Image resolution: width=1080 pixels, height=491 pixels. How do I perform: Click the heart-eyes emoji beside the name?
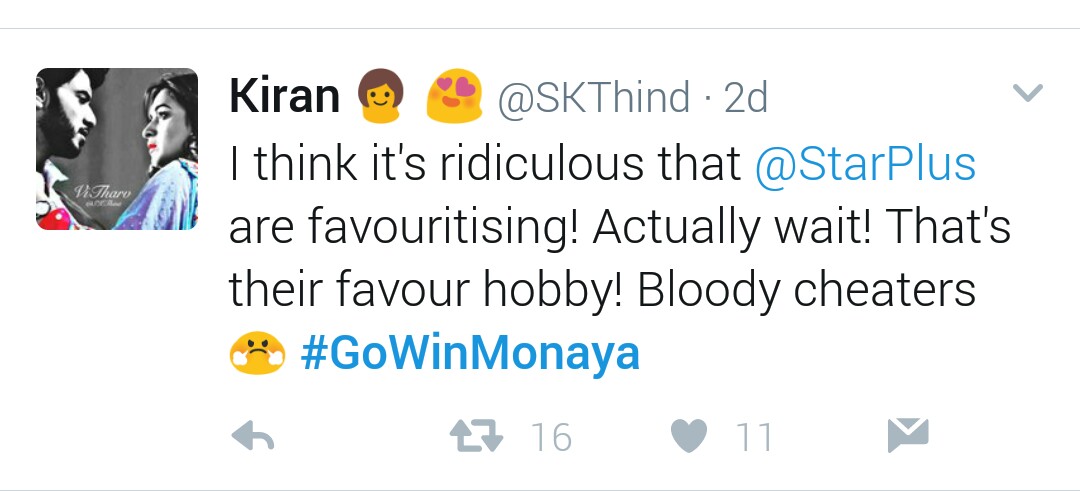coord(455,97)
